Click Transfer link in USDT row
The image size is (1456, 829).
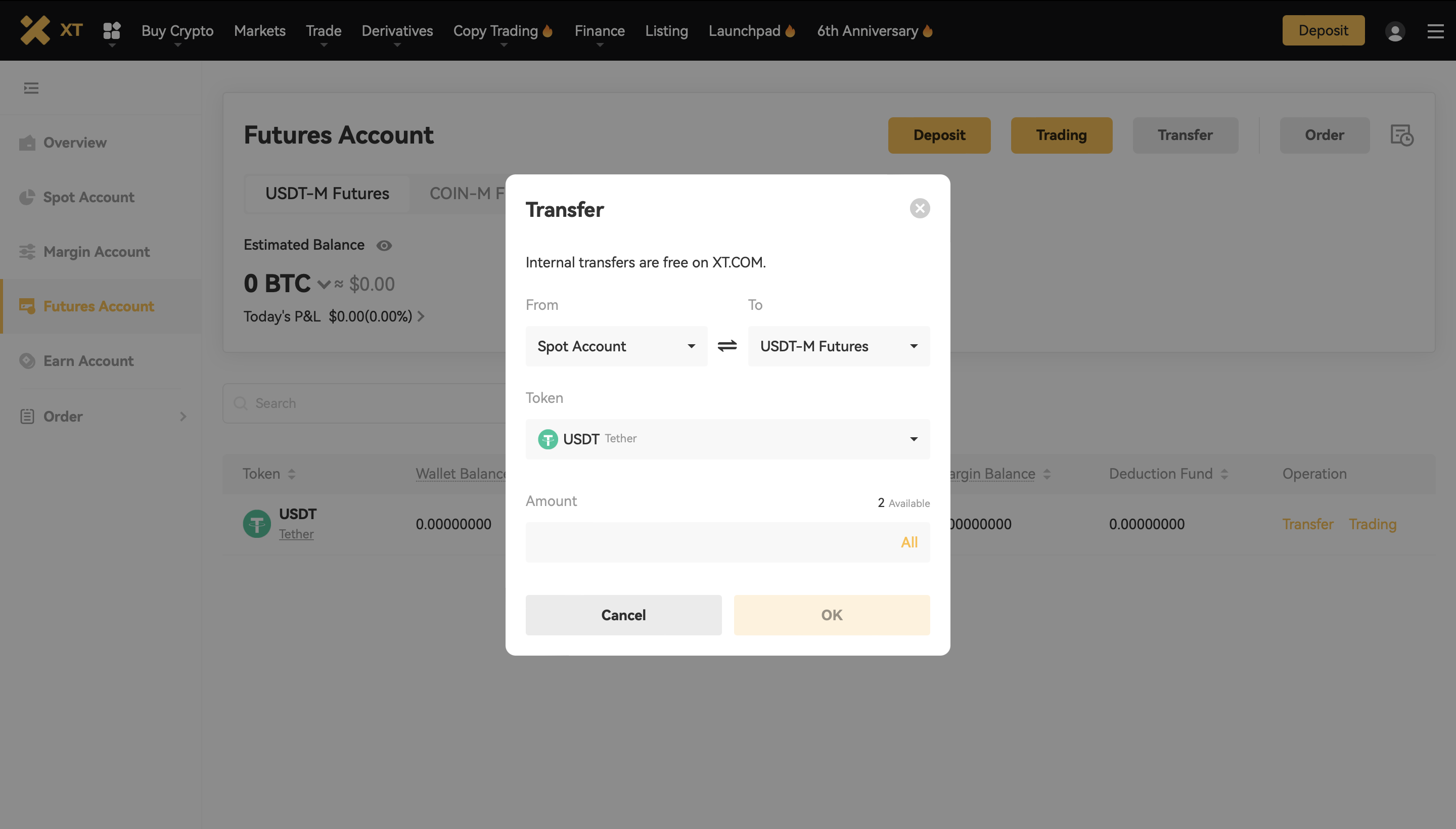point(1307,524)
